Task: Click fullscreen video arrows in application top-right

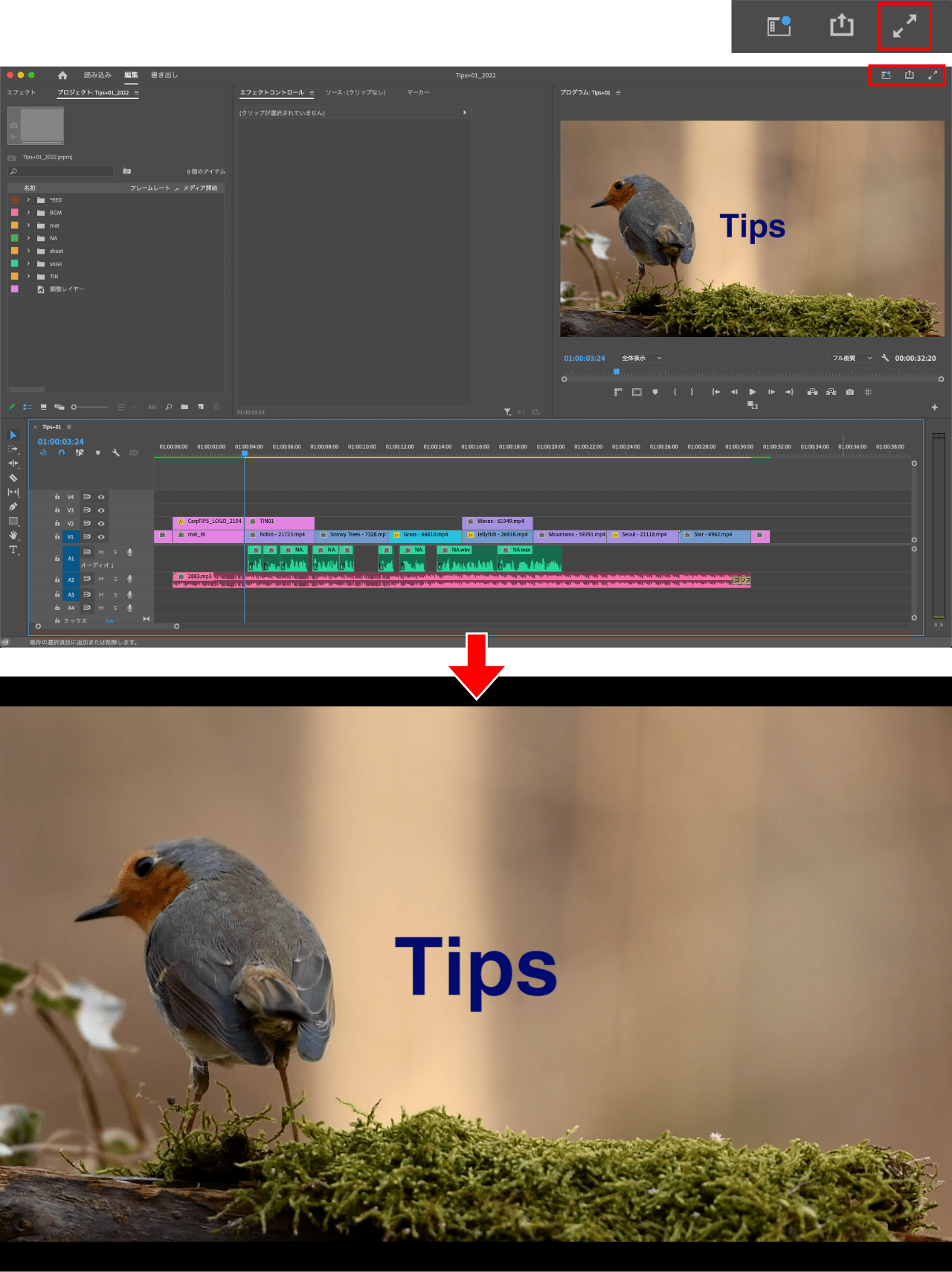Action: click(x=933, y=75)
